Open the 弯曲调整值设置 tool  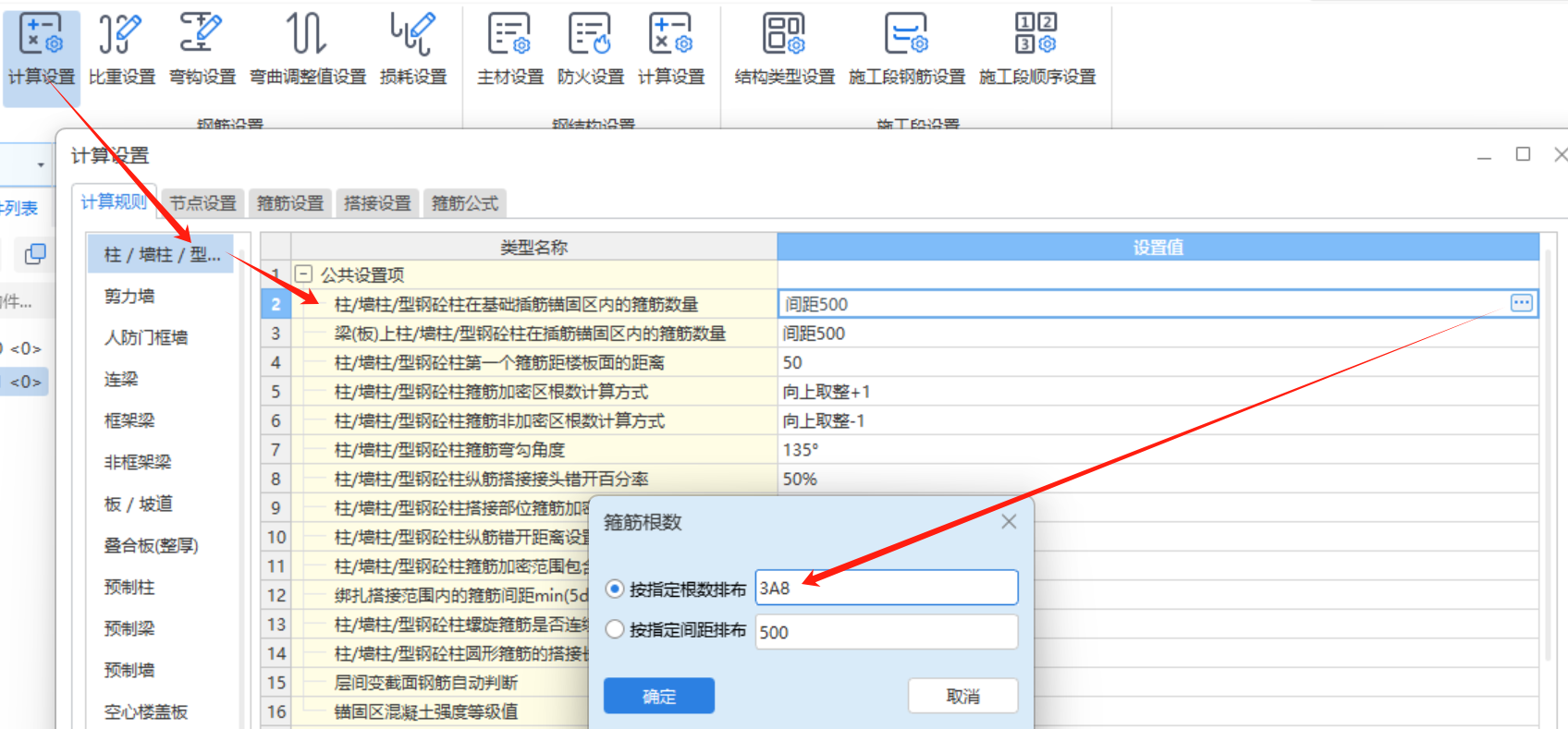308,51
